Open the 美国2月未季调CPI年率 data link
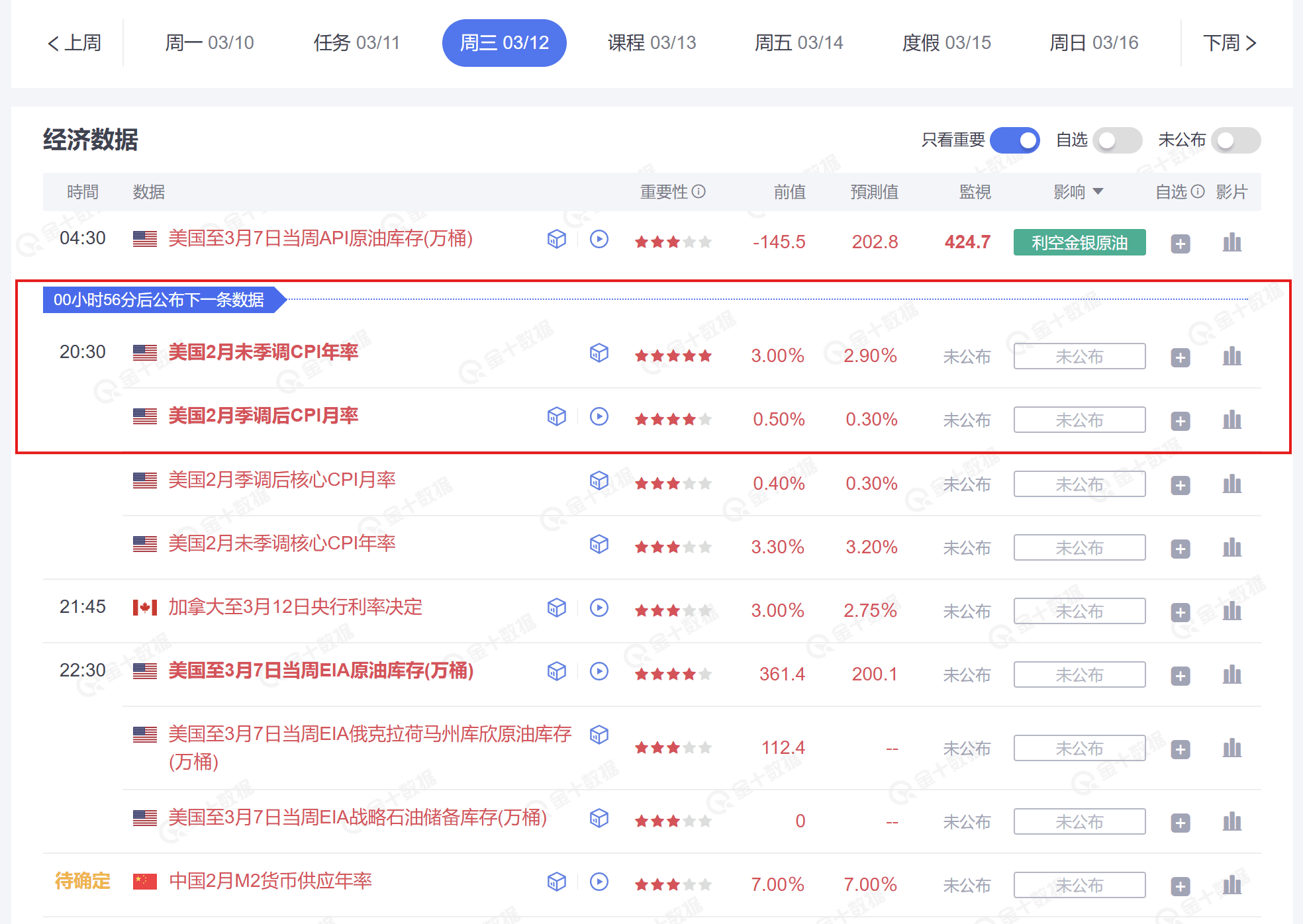Viewport: 1303px width, 924px height. pyautogui.click(x=263, y=352)
